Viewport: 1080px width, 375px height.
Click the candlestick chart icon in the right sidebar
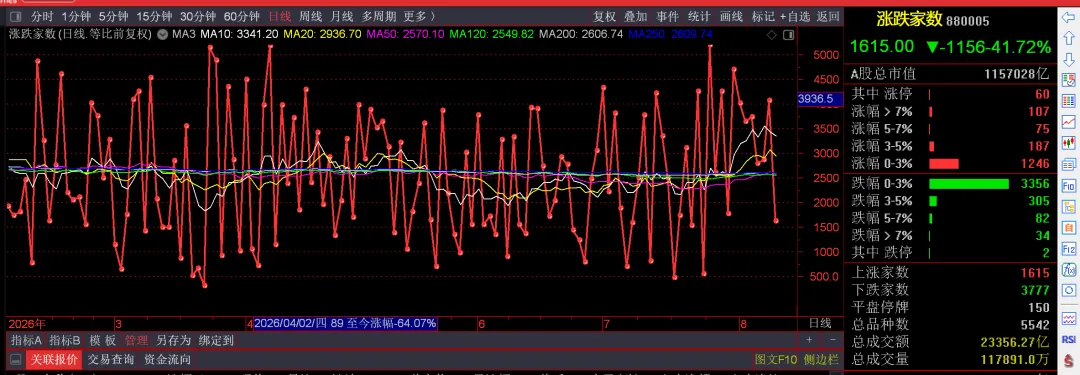pyautogui.click(x=1069, y=143)
